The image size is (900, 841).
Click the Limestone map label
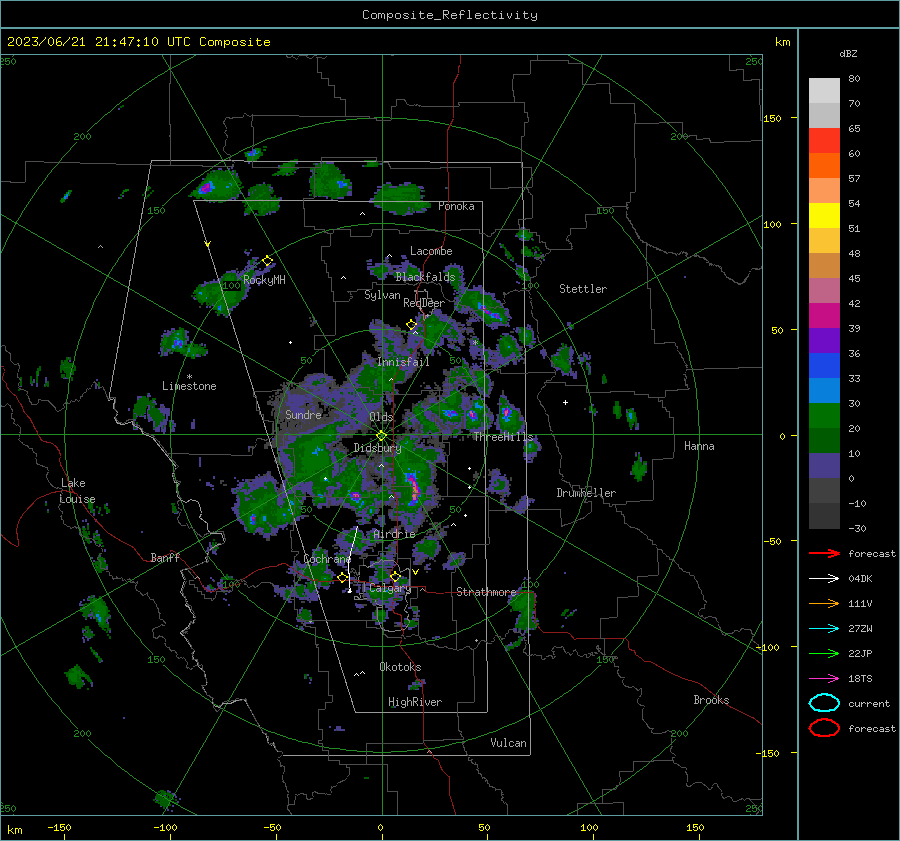(x=189, y=386)
